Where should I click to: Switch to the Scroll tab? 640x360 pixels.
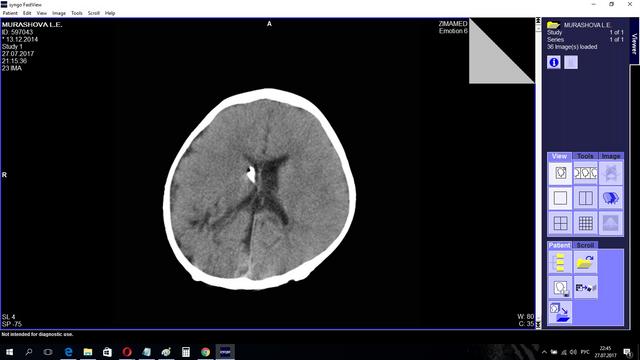point(585,245)
